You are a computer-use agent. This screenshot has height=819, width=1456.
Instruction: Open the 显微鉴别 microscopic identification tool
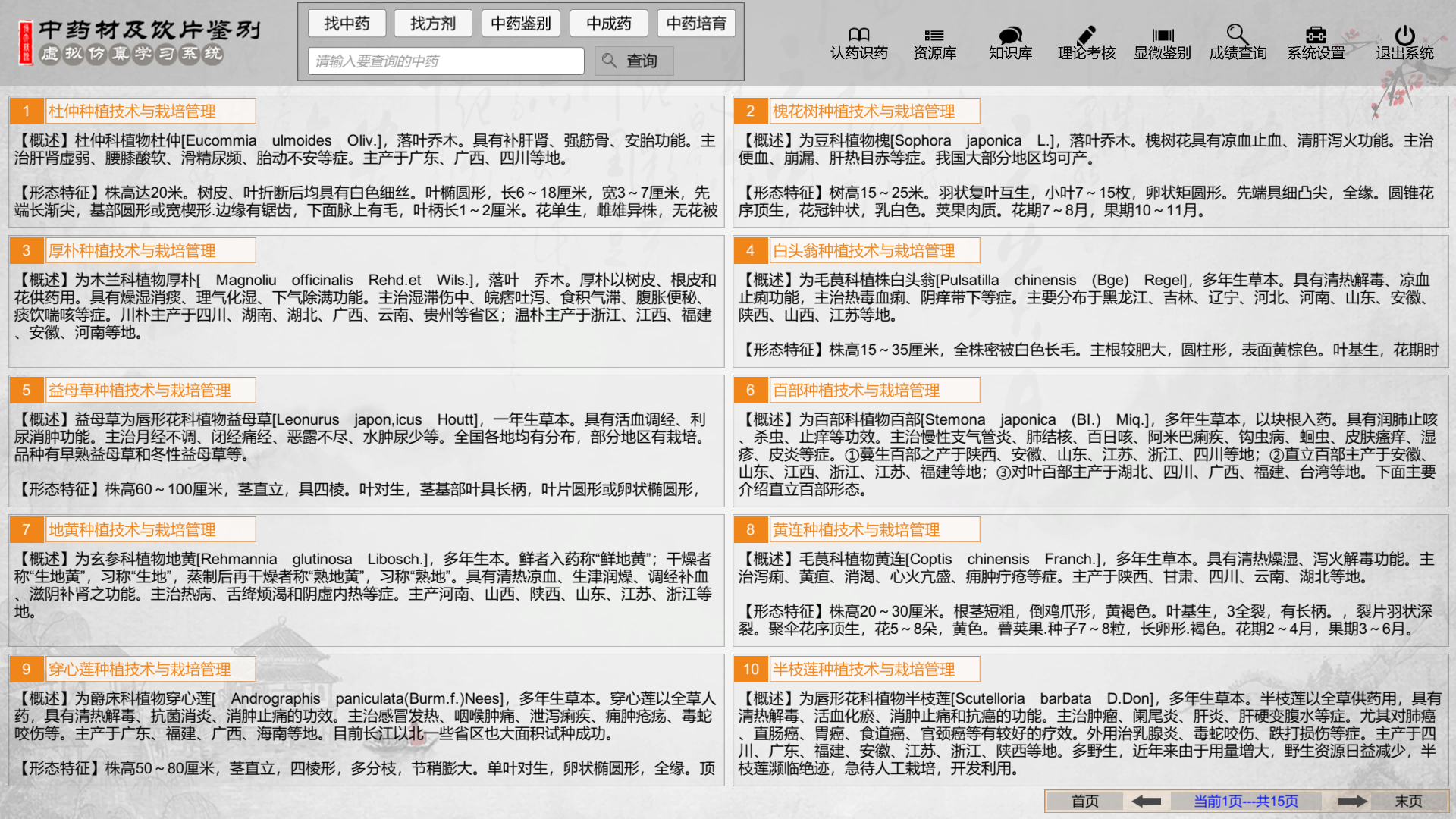[x=1162, y=42]
